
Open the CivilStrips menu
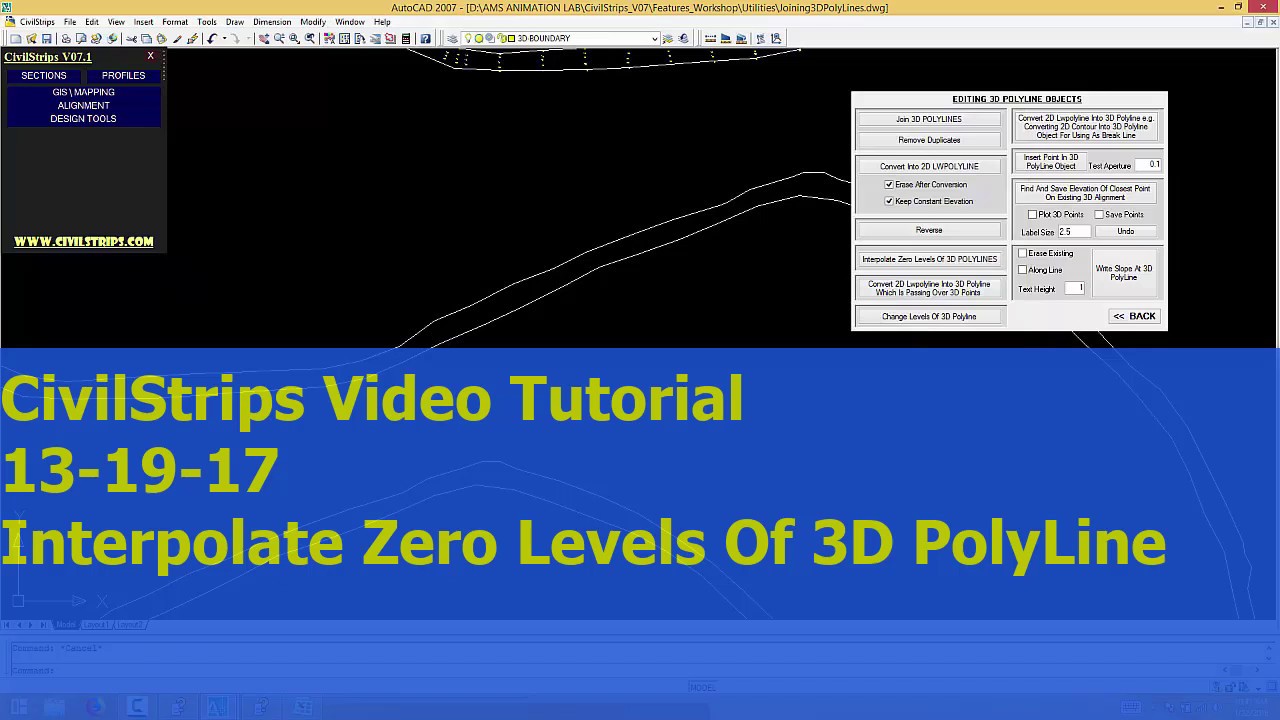click(x=37, y=22)
